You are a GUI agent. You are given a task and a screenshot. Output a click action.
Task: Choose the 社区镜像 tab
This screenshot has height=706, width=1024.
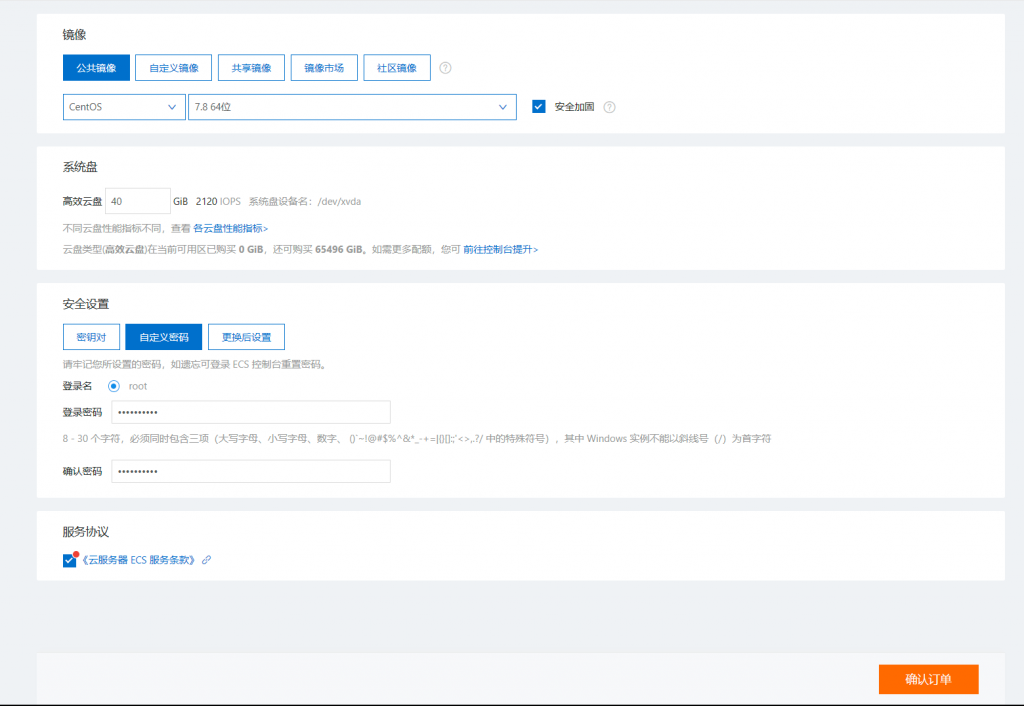pos(397,68)
